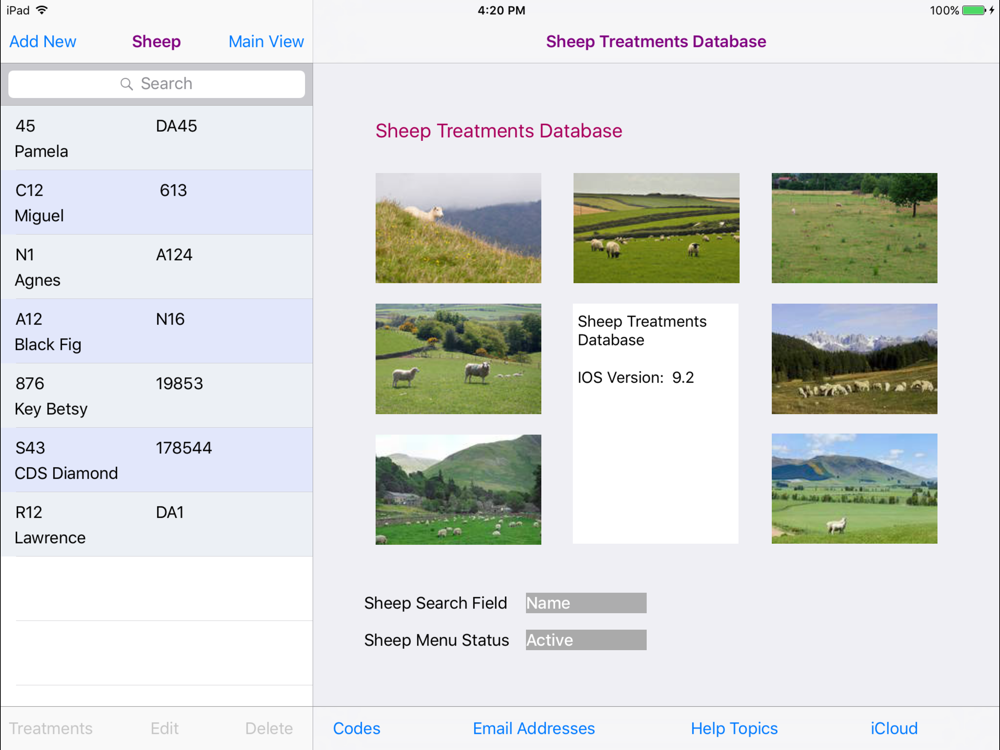Select the magnifying glass search icon
Viewport: 1000px width, 750px height.
click(x=126, y=84)
